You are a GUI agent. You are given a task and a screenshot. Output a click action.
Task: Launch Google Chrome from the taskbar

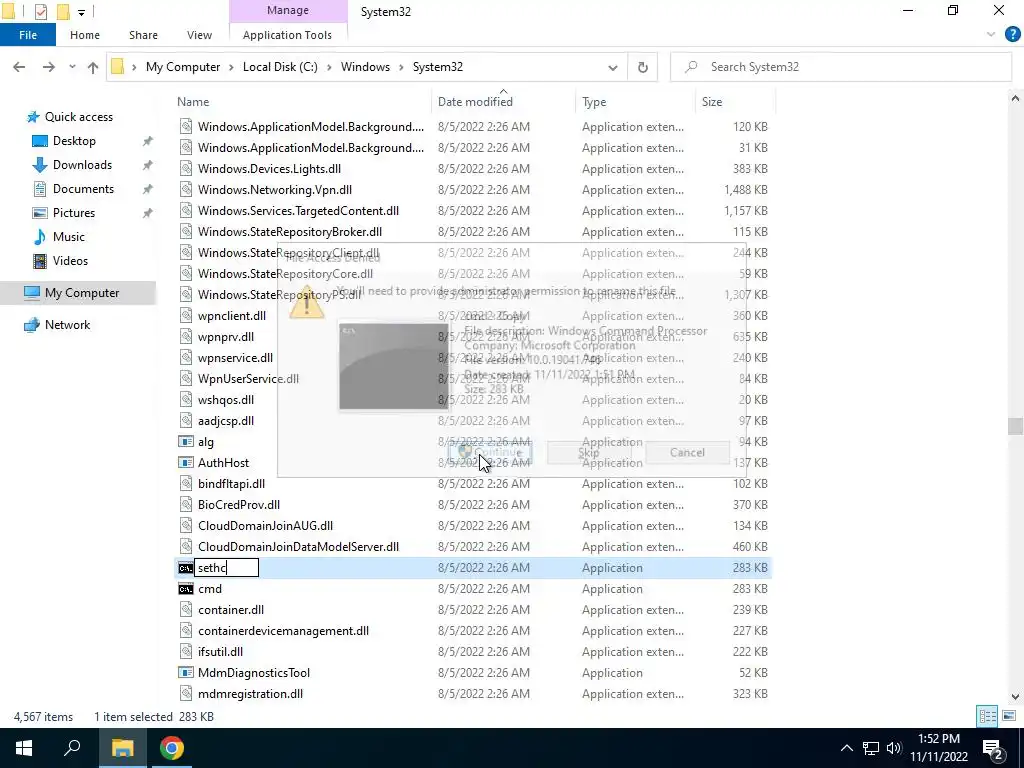coord(172,748)
